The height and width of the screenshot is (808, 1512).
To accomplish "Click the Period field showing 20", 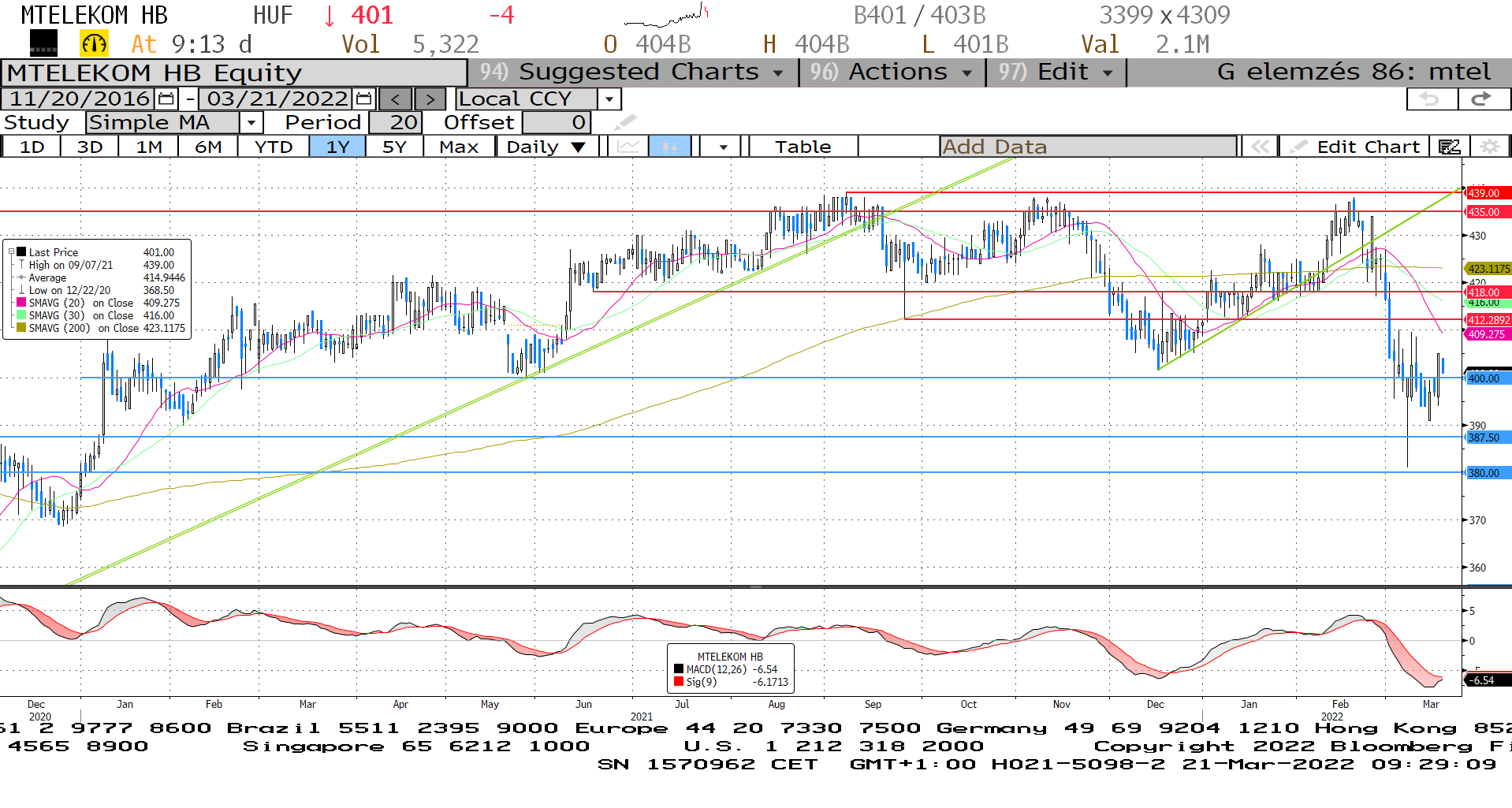I will pyautogui.click(x=396, y=122).
